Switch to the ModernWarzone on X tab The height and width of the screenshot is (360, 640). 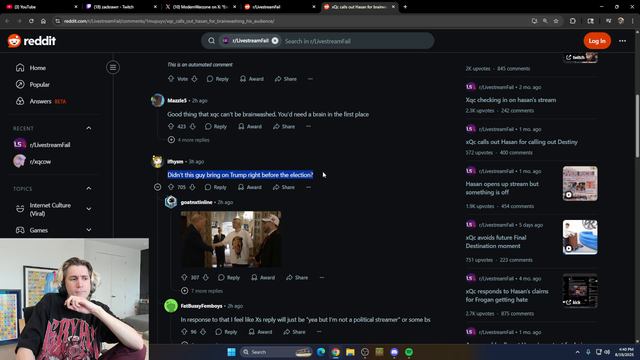(x=200, y=7)
